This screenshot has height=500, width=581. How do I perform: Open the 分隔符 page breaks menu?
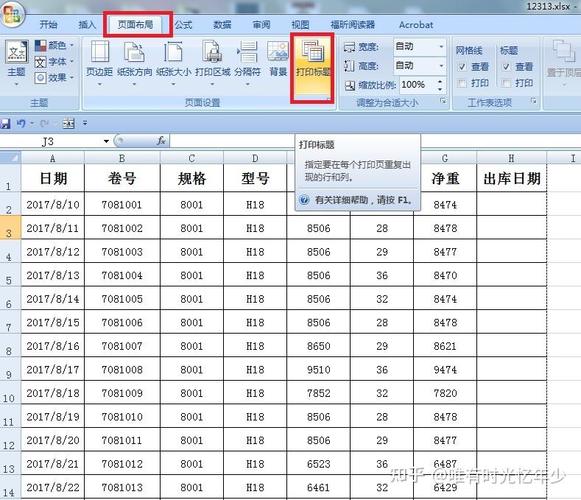click(x=248, y=63)
